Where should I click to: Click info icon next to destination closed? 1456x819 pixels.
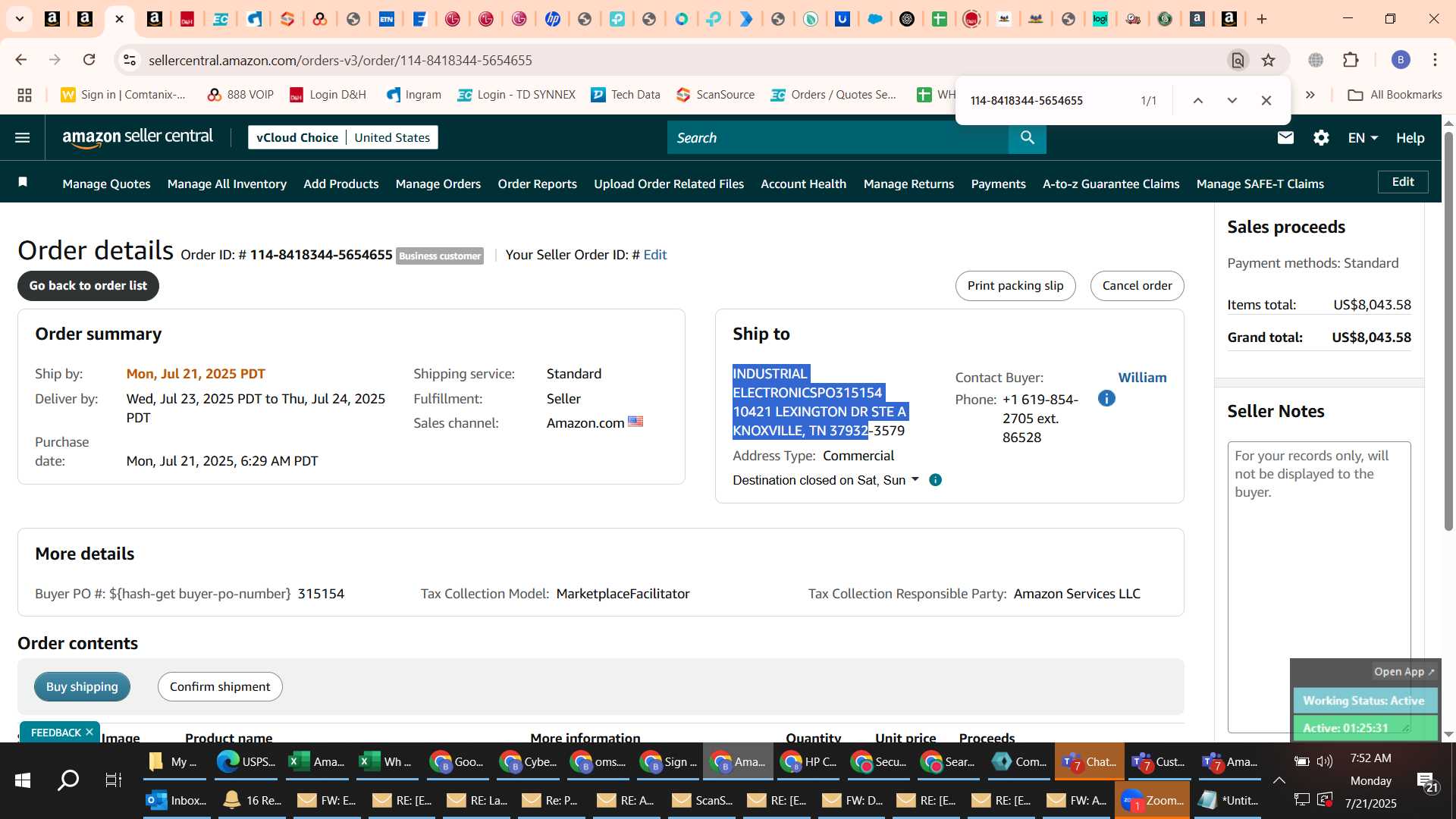tap(936, 480)
